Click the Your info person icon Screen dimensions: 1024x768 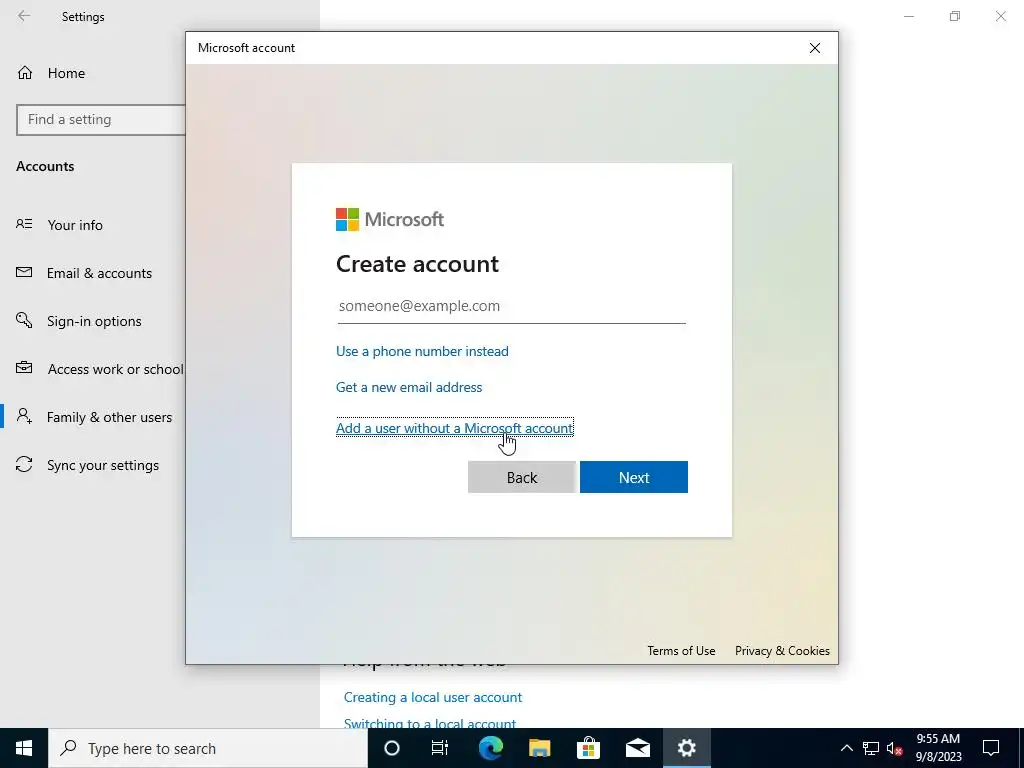pos(24,224)
